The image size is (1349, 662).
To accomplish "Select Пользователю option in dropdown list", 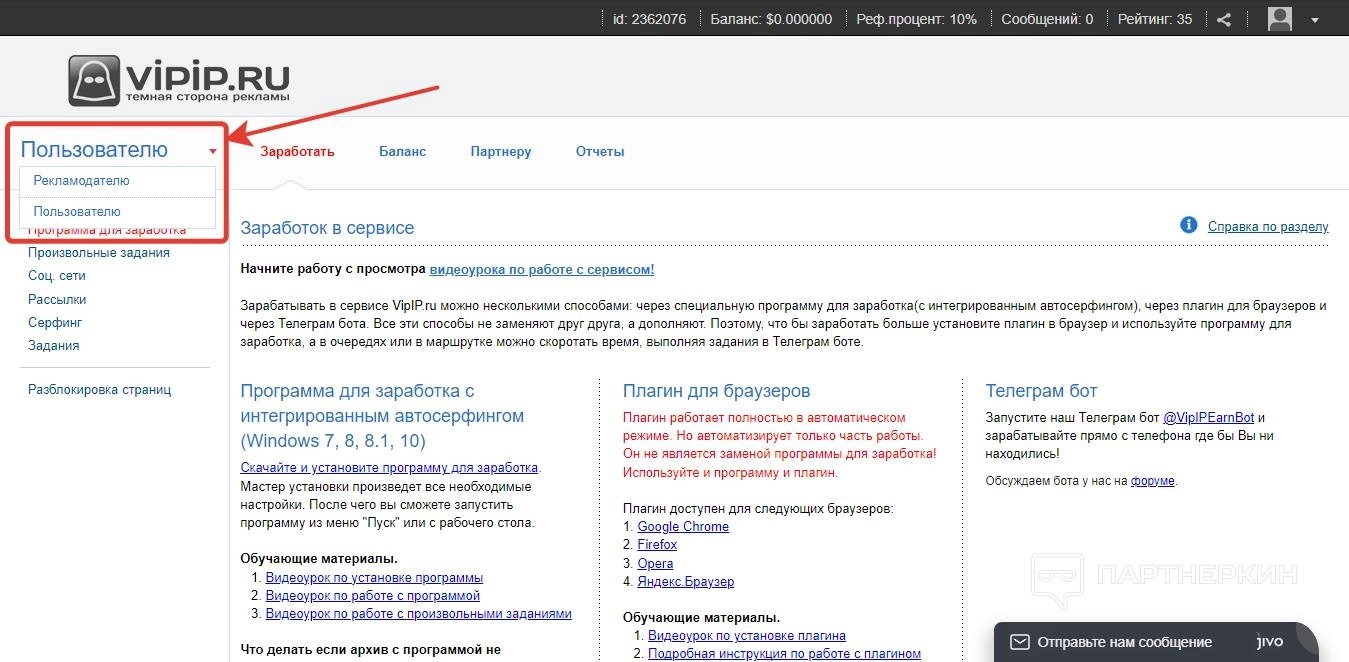I will (x=77, y=212).
